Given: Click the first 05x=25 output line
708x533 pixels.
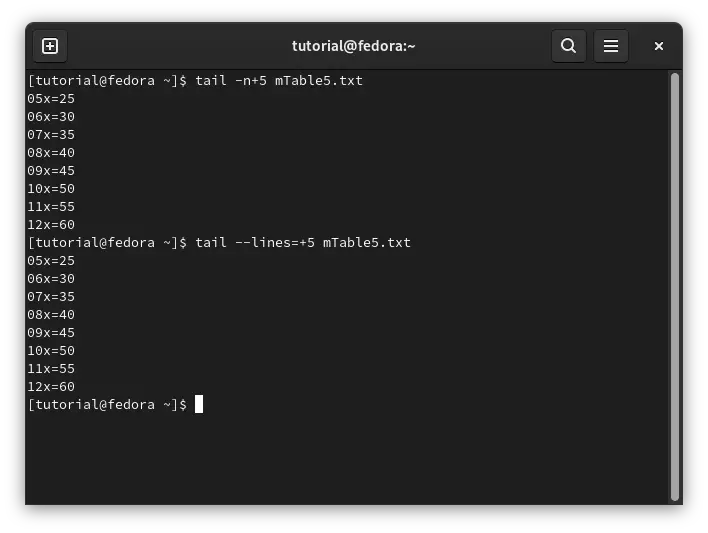Looking at the screenshot, I should (x=51, y=99).
